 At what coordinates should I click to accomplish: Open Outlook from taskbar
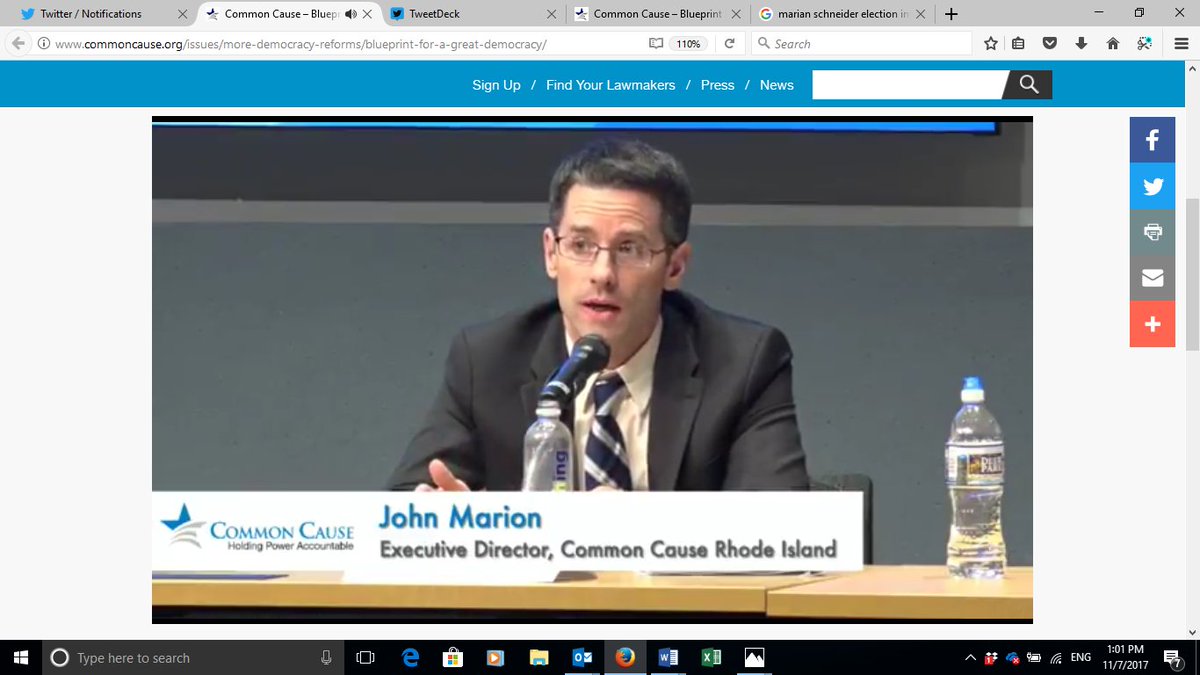tap(582, 657)
